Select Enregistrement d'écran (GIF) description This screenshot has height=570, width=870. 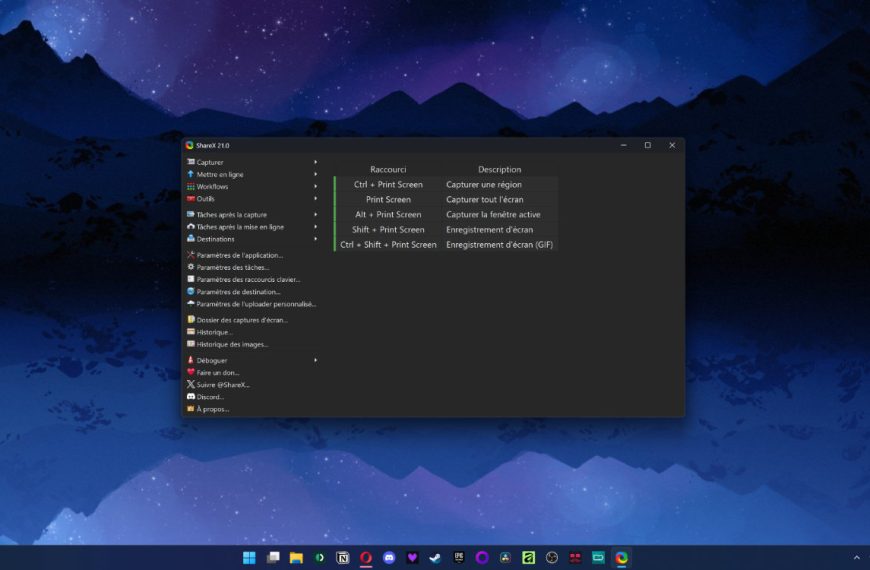click(x=499, y=244)
